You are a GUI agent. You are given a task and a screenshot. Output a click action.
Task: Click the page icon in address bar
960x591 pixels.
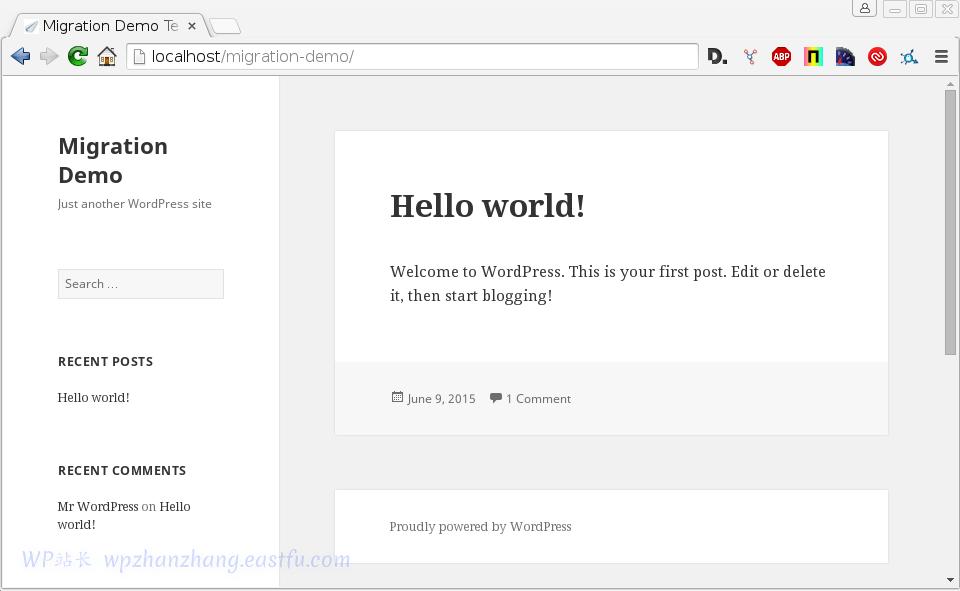140,56
